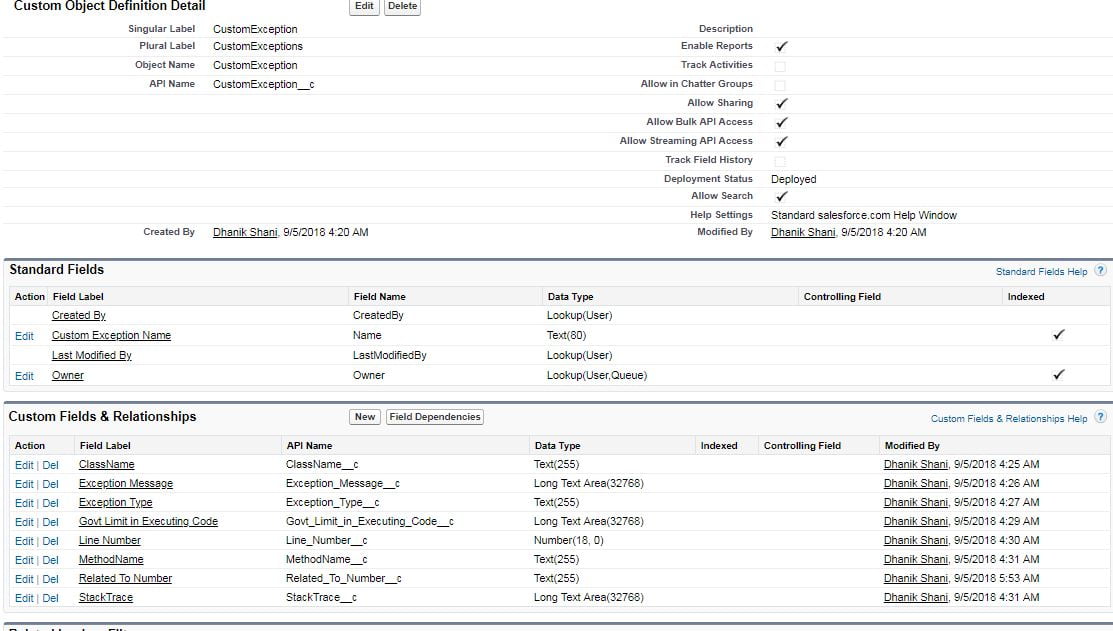Open the Owner standard field details
The height and width of the screenshot is (631, 1113).
tap(67, 375)
